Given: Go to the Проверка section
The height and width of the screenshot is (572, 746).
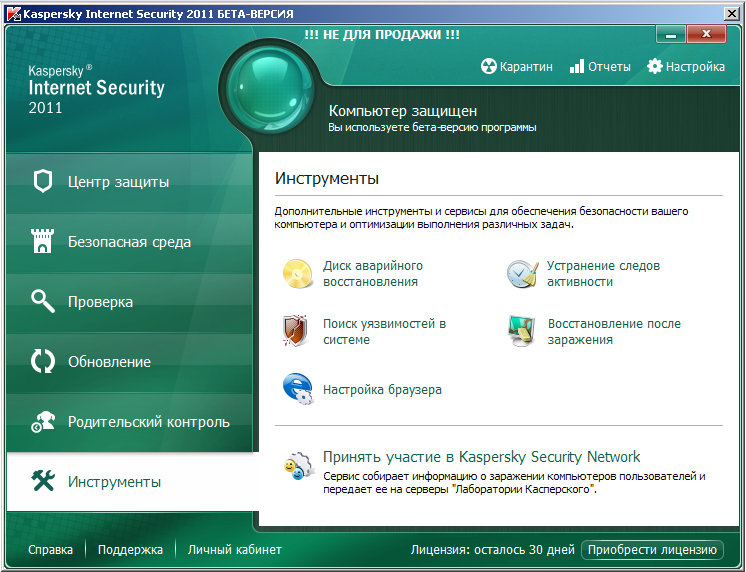Looking at the screenshot, I should pyautogui.click(x=129, y=302).
